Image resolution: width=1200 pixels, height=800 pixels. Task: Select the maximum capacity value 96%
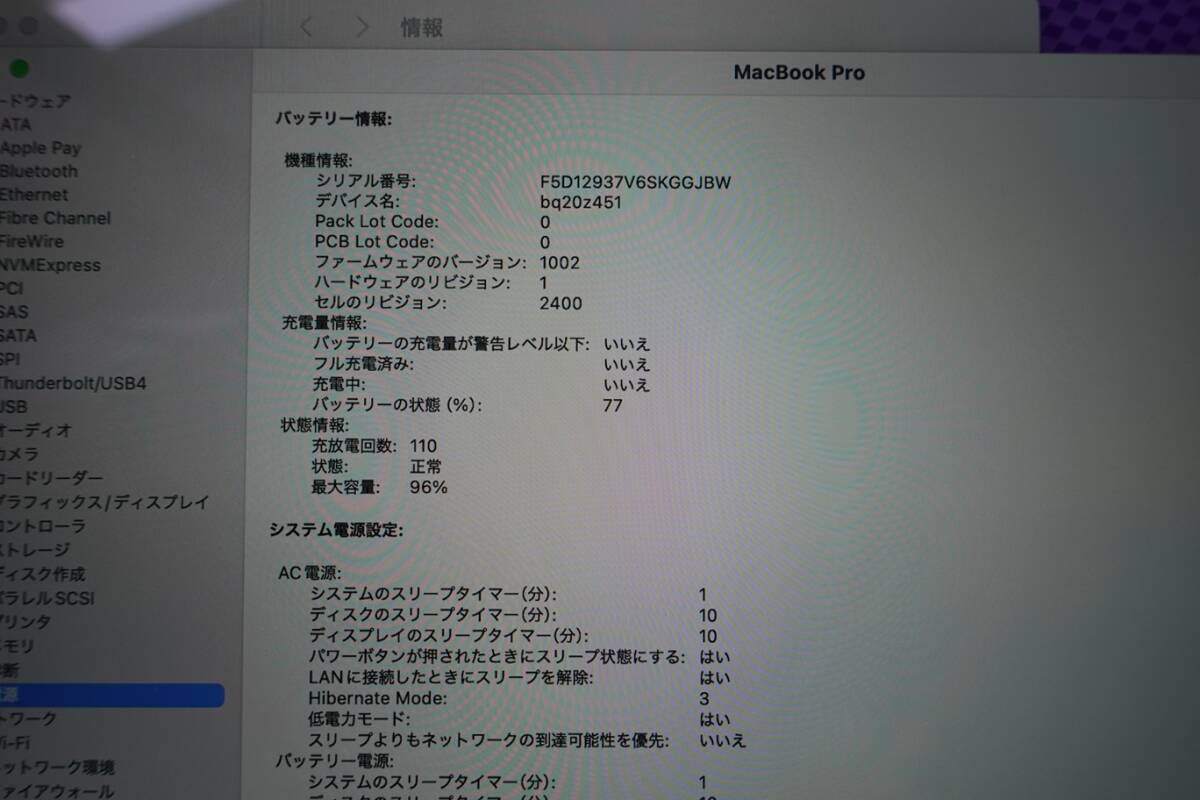pos(429,487)
